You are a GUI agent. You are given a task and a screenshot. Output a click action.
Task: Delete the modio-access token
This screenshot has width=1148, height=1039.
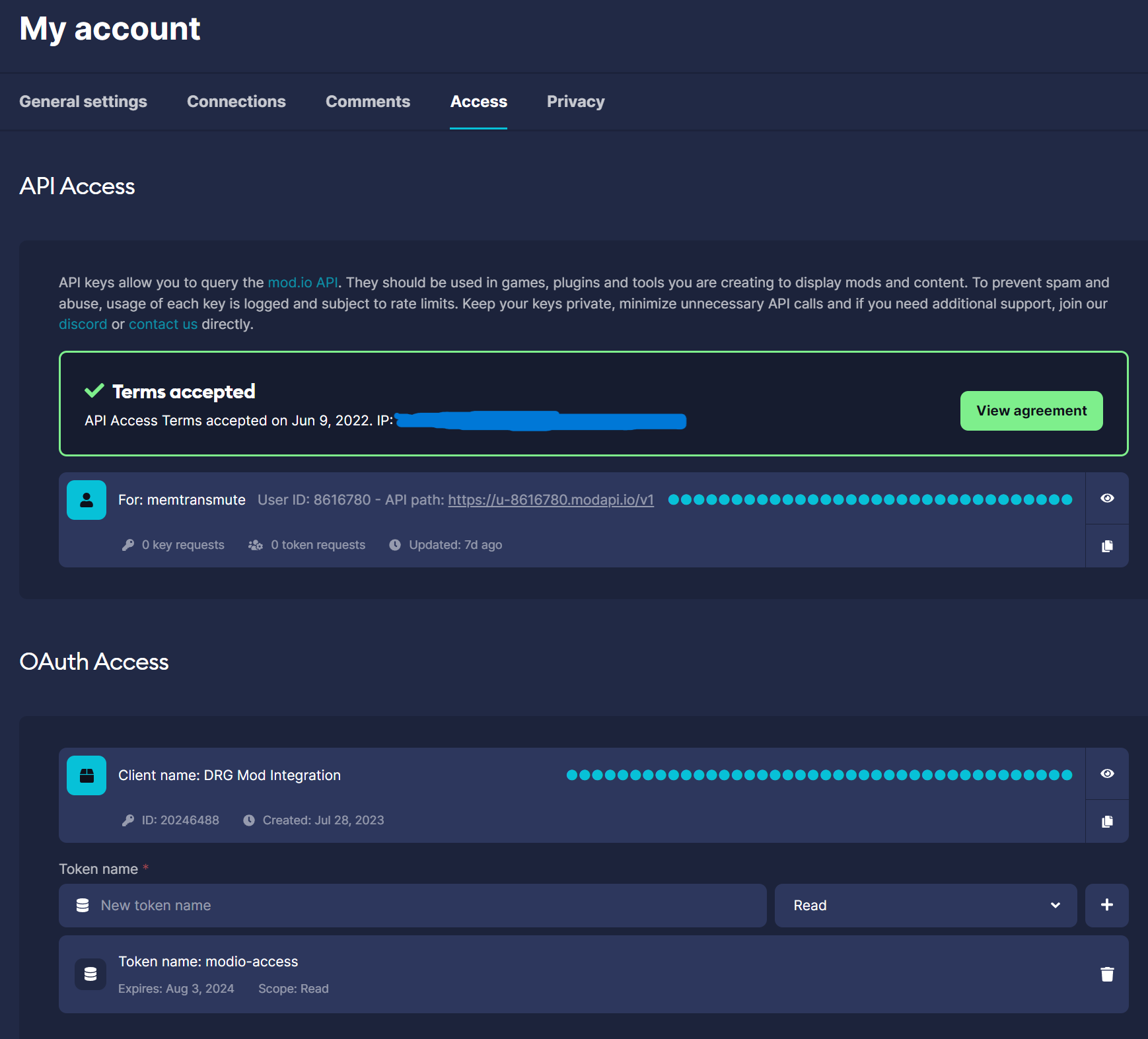[1107, 974]
